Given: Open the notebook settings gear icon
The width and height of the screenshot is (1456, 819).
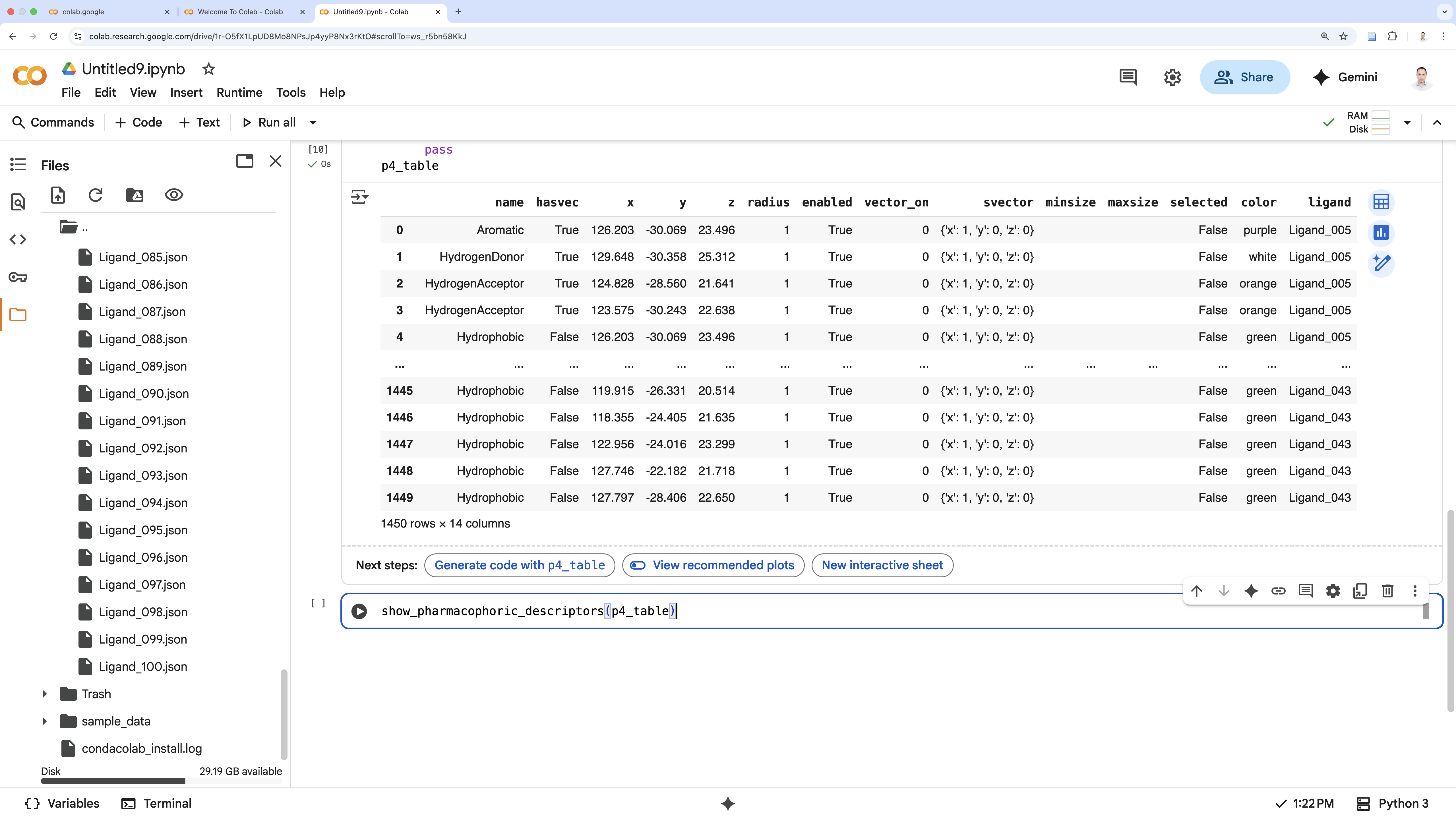Looking at the screenshot, I should click(1172, 77).
